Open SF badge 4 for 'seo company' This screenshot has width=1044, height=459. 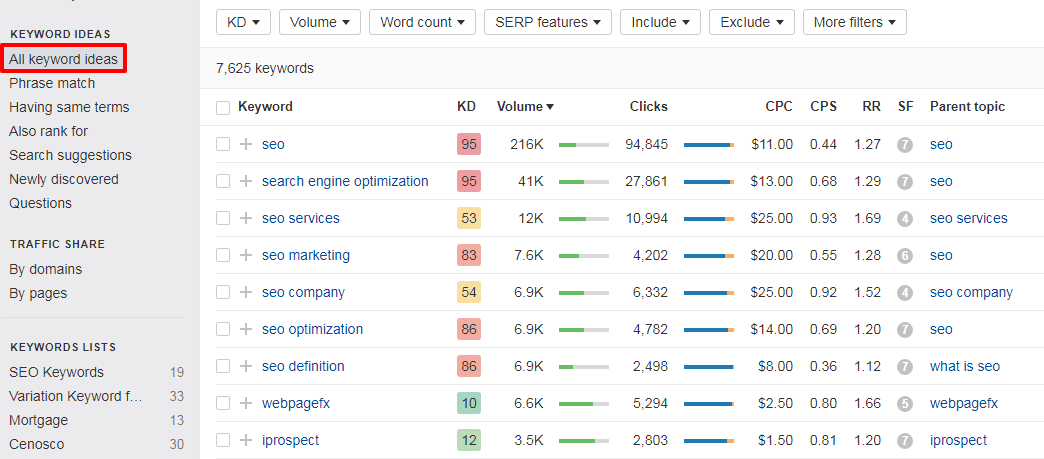904,292
